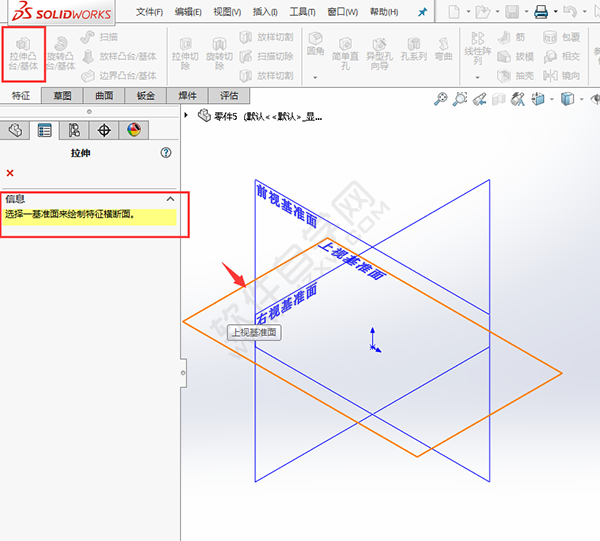Click the Print icon
This screenshot has width=600, height=541.
(541, 12)
